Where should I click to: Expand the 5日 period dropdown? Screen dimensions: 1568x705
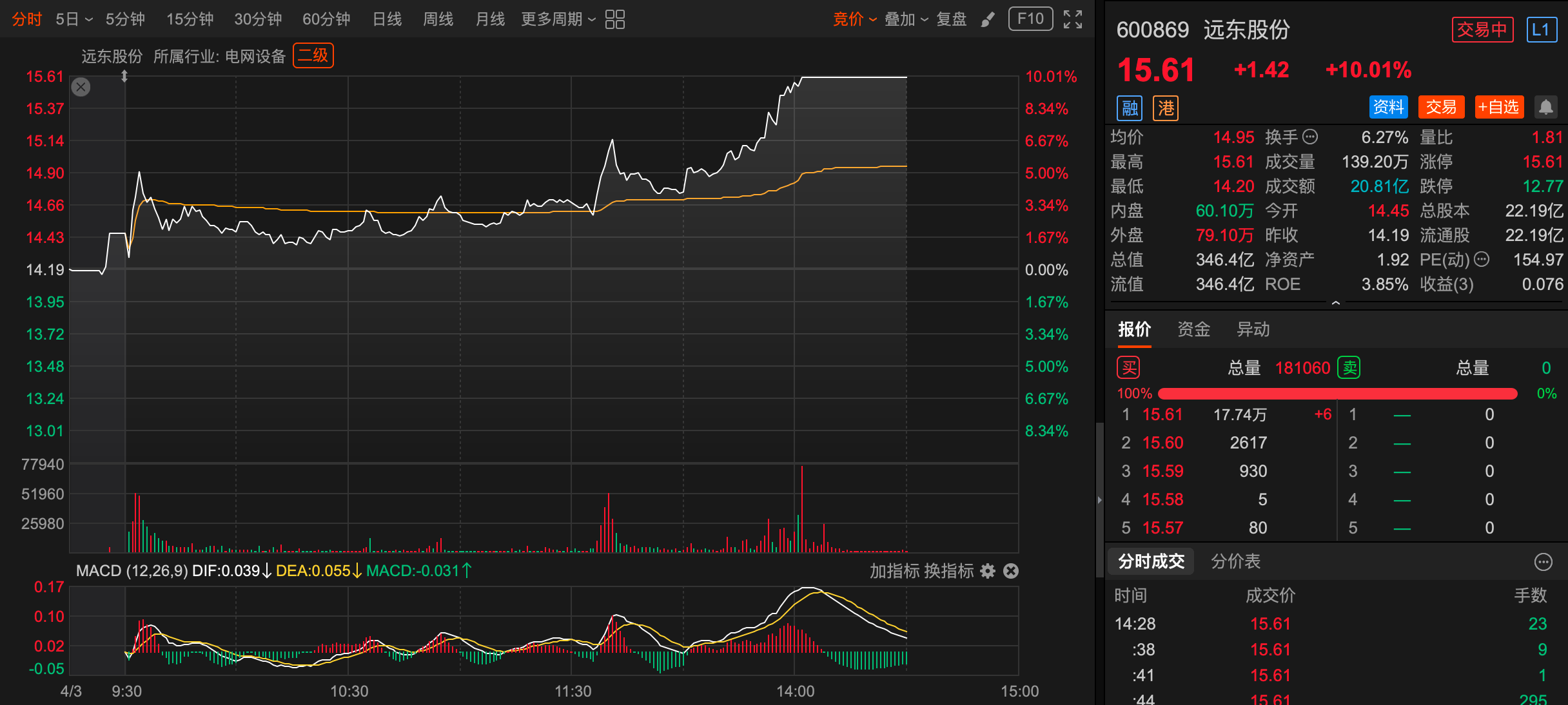74,19
